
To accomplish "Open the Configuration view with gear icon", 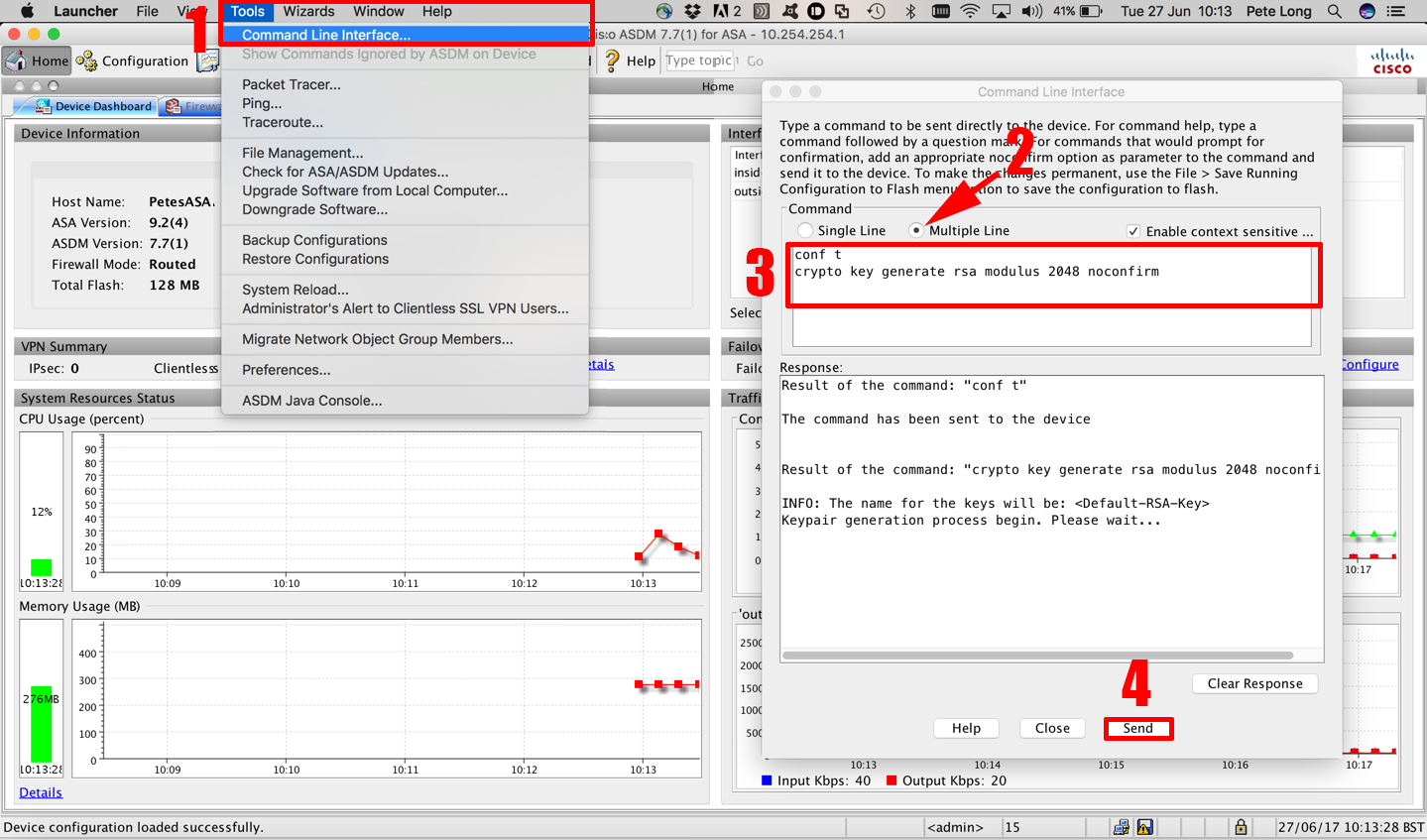I will (133, 60).
